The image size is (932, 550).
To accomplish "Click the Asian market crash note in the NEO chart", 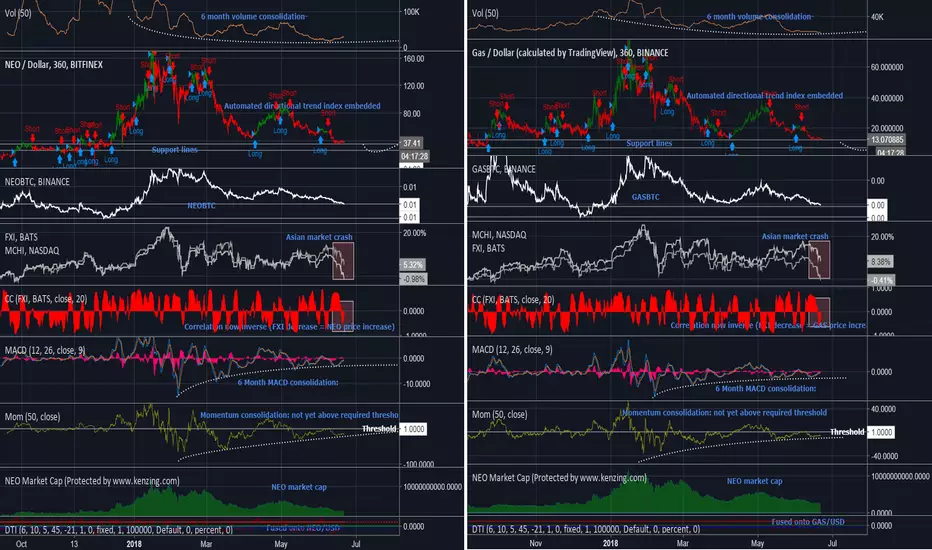I will pos(319,237).
